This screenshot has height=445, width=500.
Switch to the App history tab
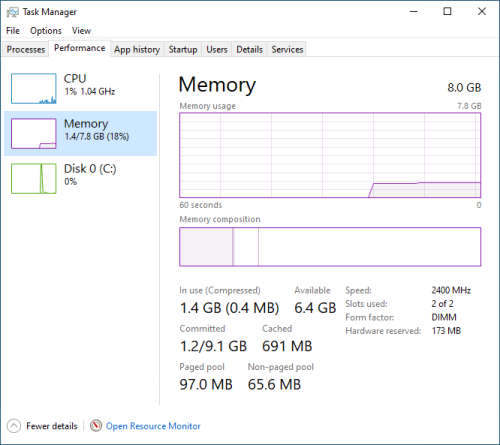pyautogui.click(x=137, y=49)
